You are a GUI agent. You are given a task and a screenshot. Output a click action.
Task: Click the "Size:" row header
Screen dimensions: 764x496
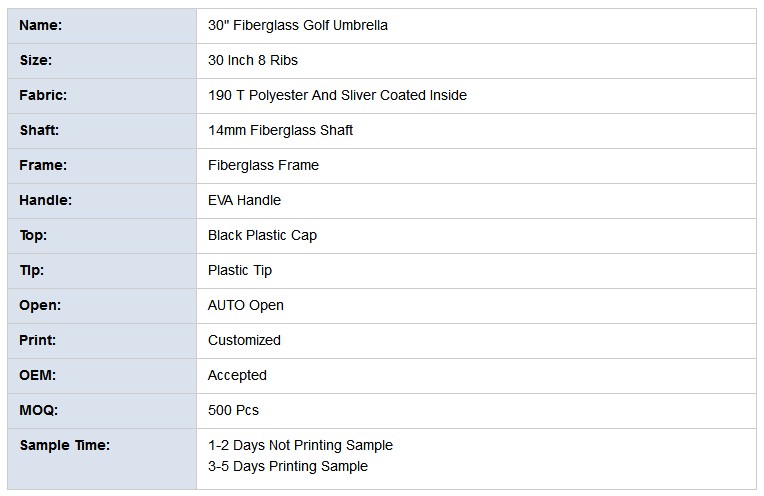(x=102, y=61)
